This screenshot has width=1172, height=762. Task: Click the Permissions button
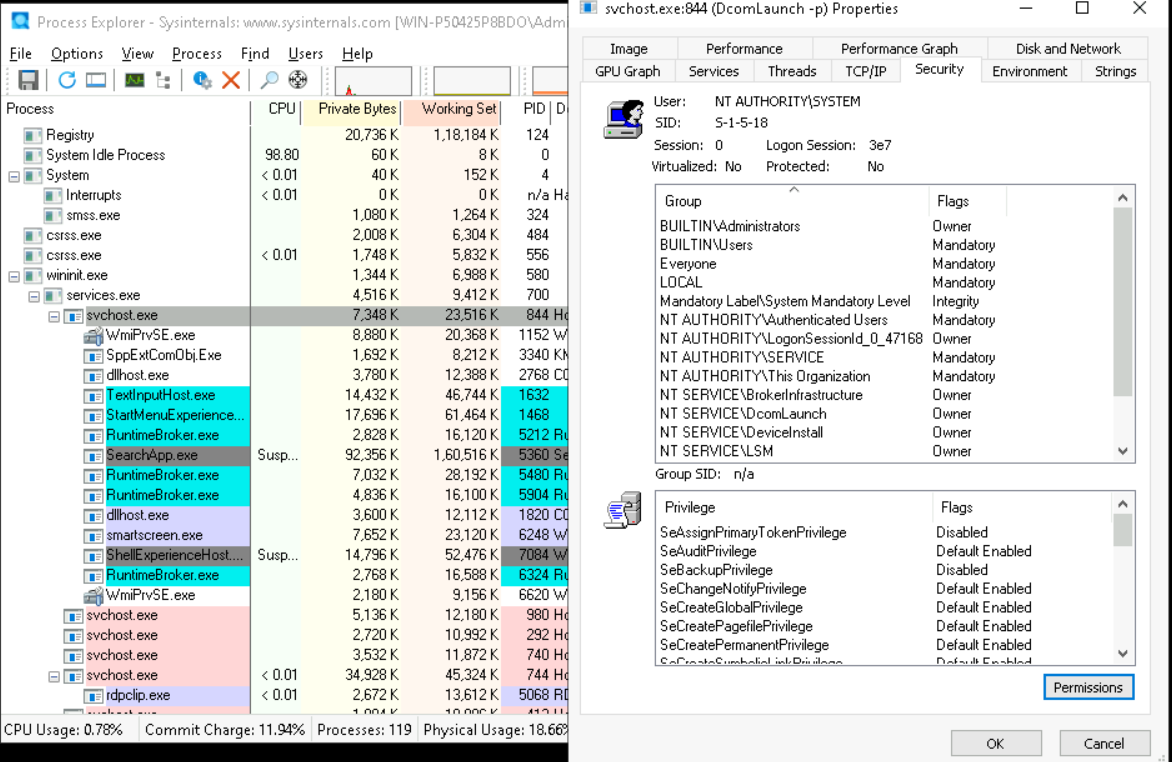tap(1088, 687)
